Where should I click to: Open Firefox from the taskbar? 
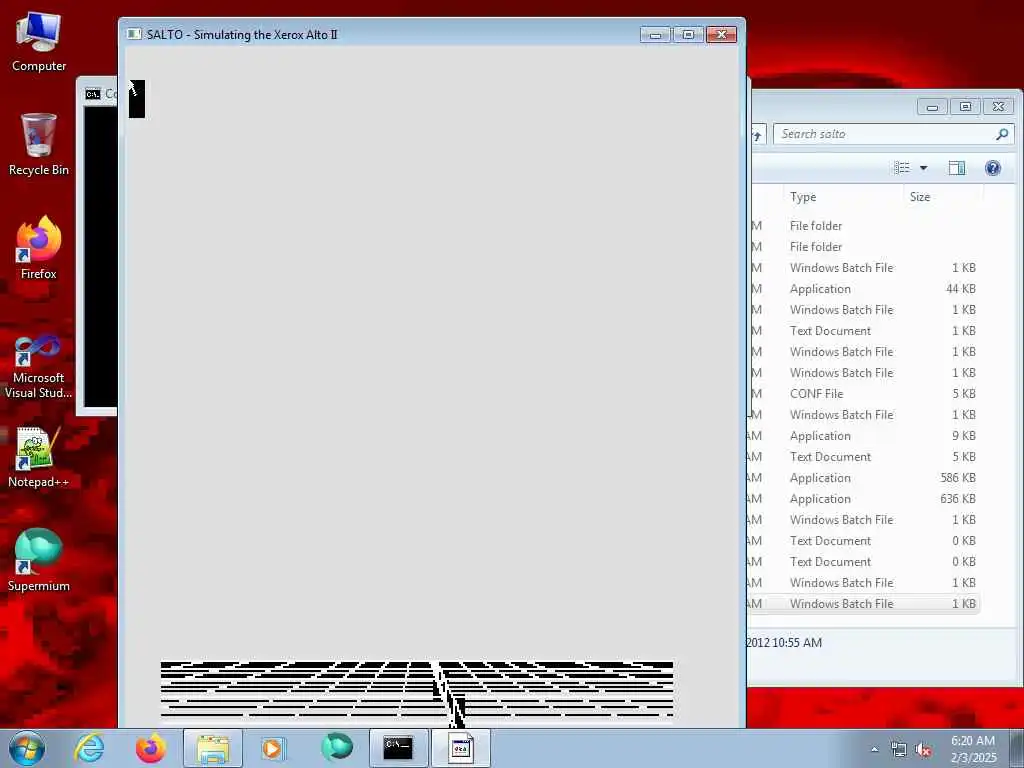point(151,748)
